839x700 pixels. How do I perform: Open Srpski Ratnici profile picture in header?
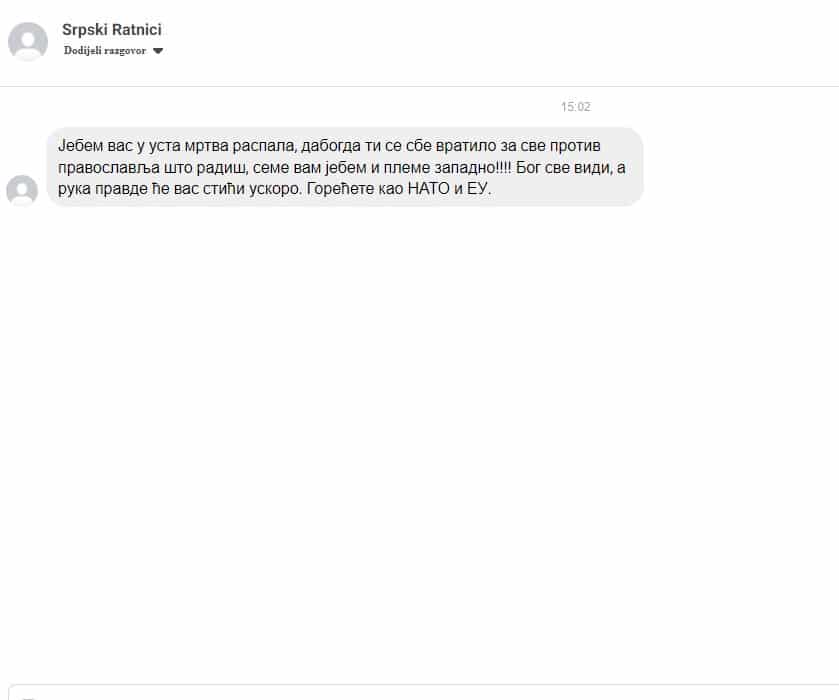tap(28, 41)
